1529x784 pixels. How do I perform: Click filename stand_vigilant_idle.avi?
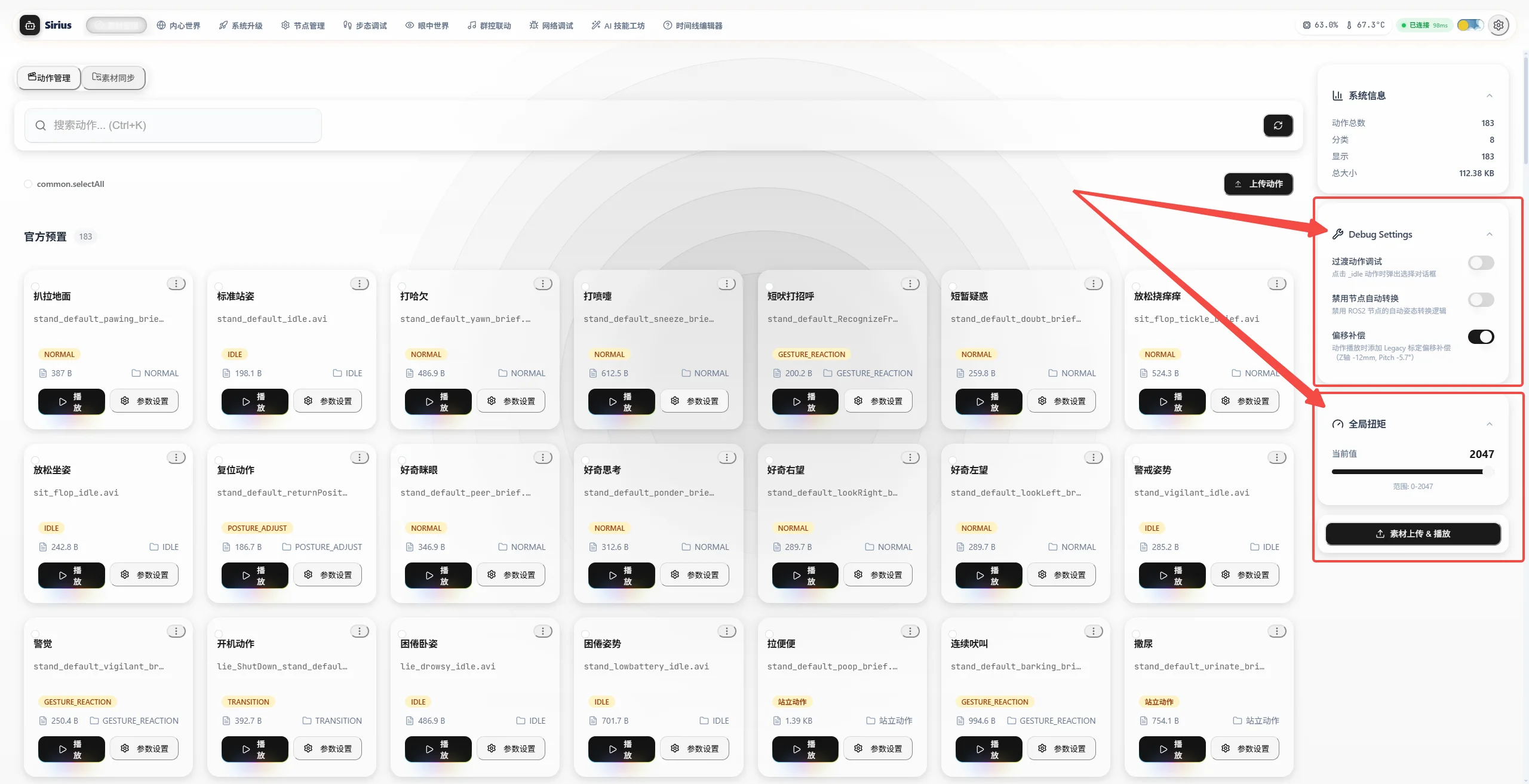[x=1192, y=493]
